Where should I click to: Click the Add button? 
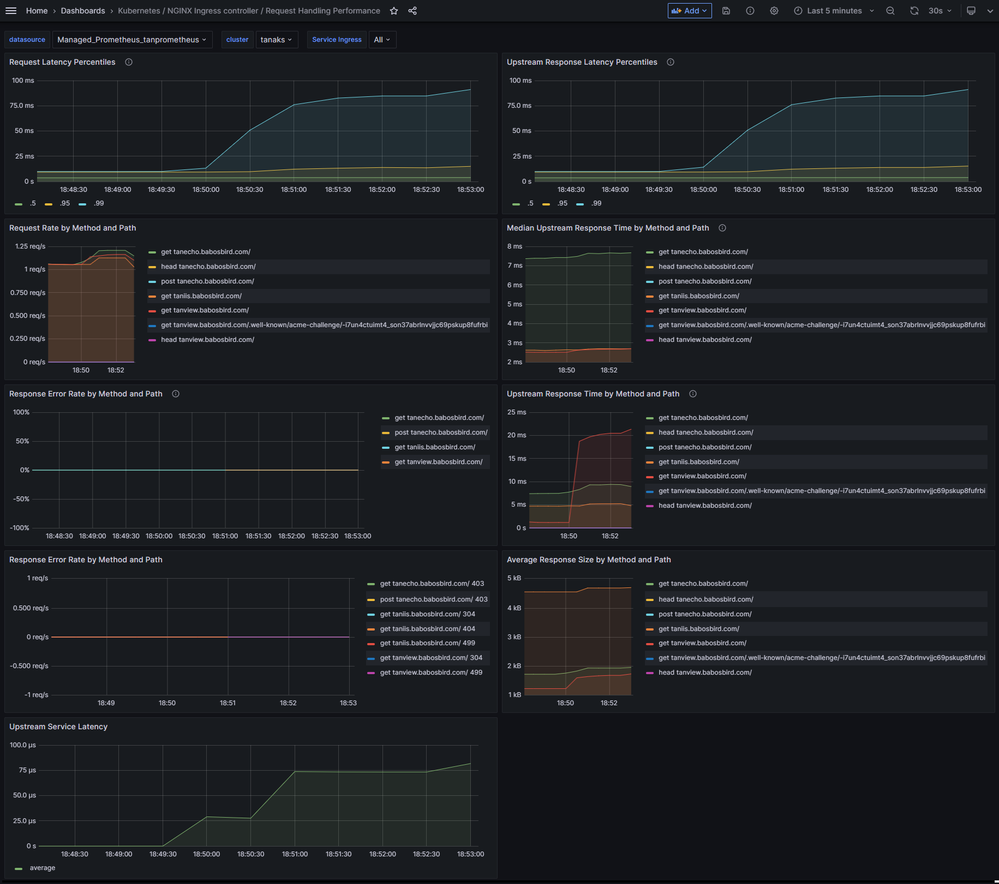point(690,11)
